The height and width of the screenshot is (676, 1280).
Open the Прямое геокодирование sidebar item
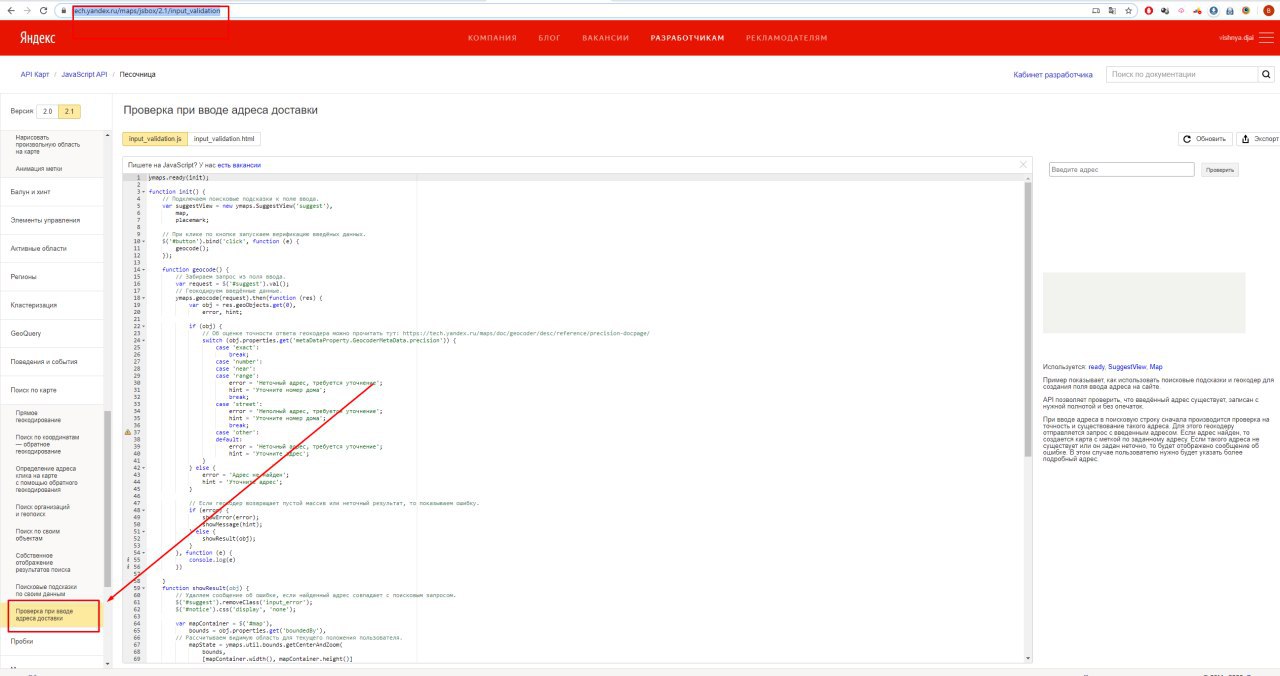tap(40, 417)
